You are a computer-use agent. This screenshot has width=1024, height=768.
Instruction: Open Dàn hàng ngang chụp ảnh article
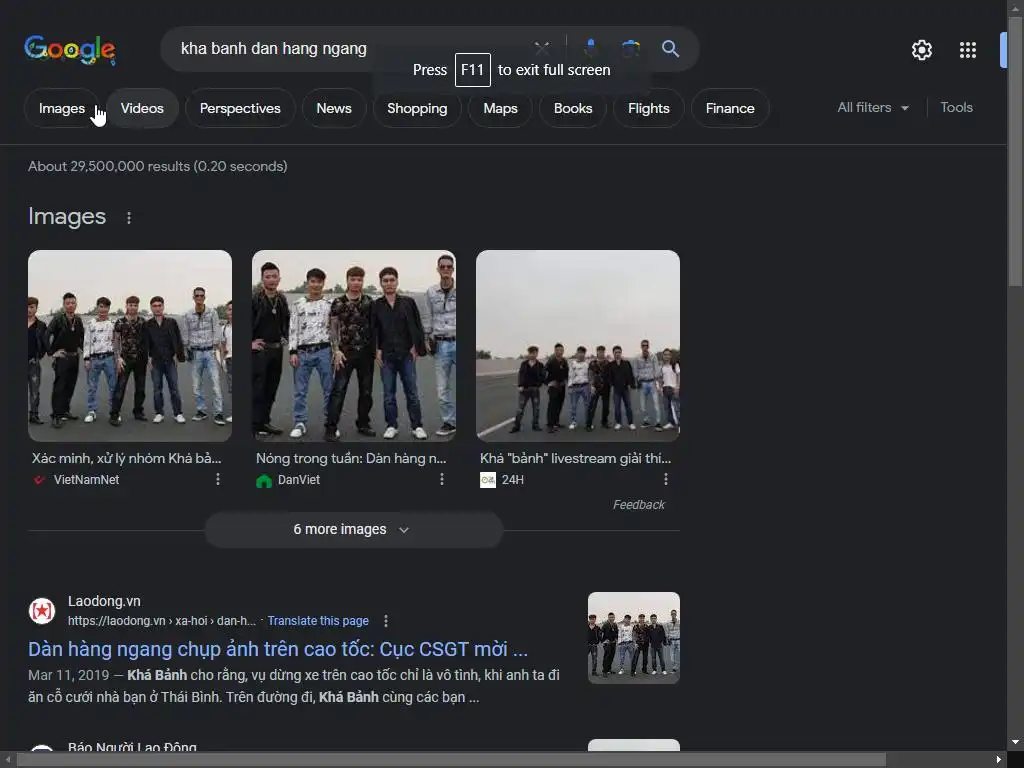click(278, 649)
